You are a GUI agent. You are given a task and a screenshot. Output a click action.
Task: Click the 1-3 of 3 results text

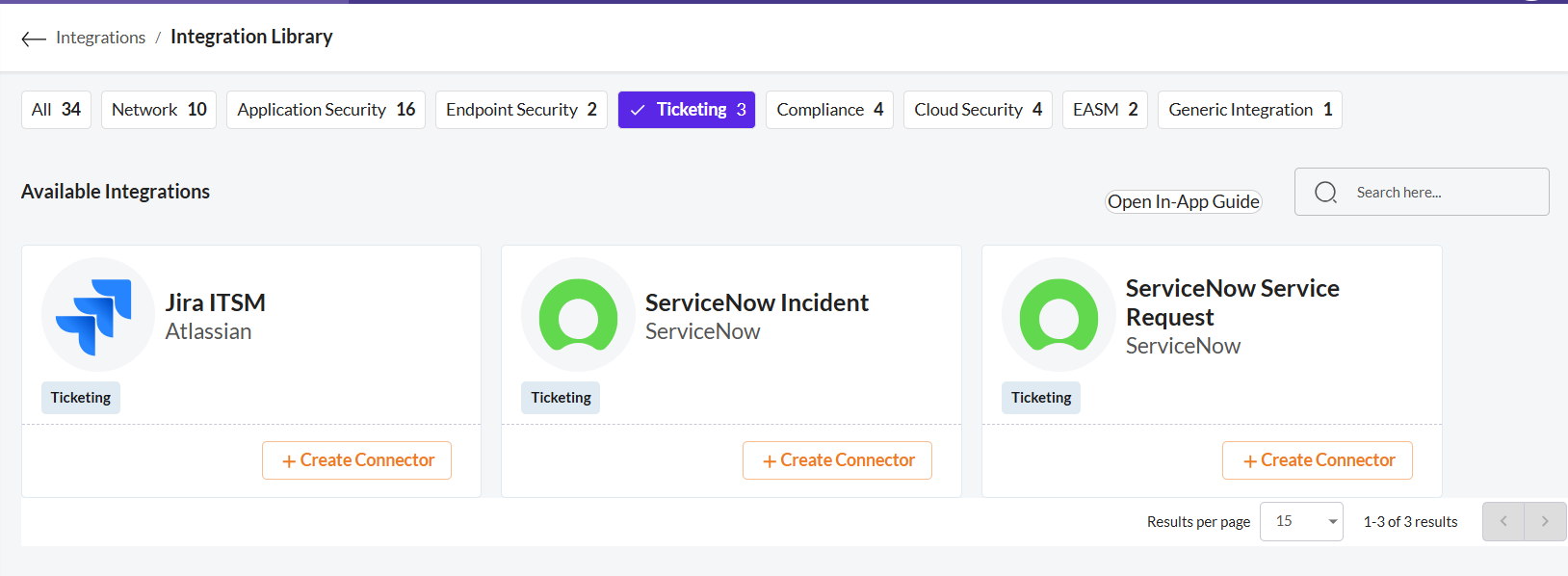coord(1410,522)
